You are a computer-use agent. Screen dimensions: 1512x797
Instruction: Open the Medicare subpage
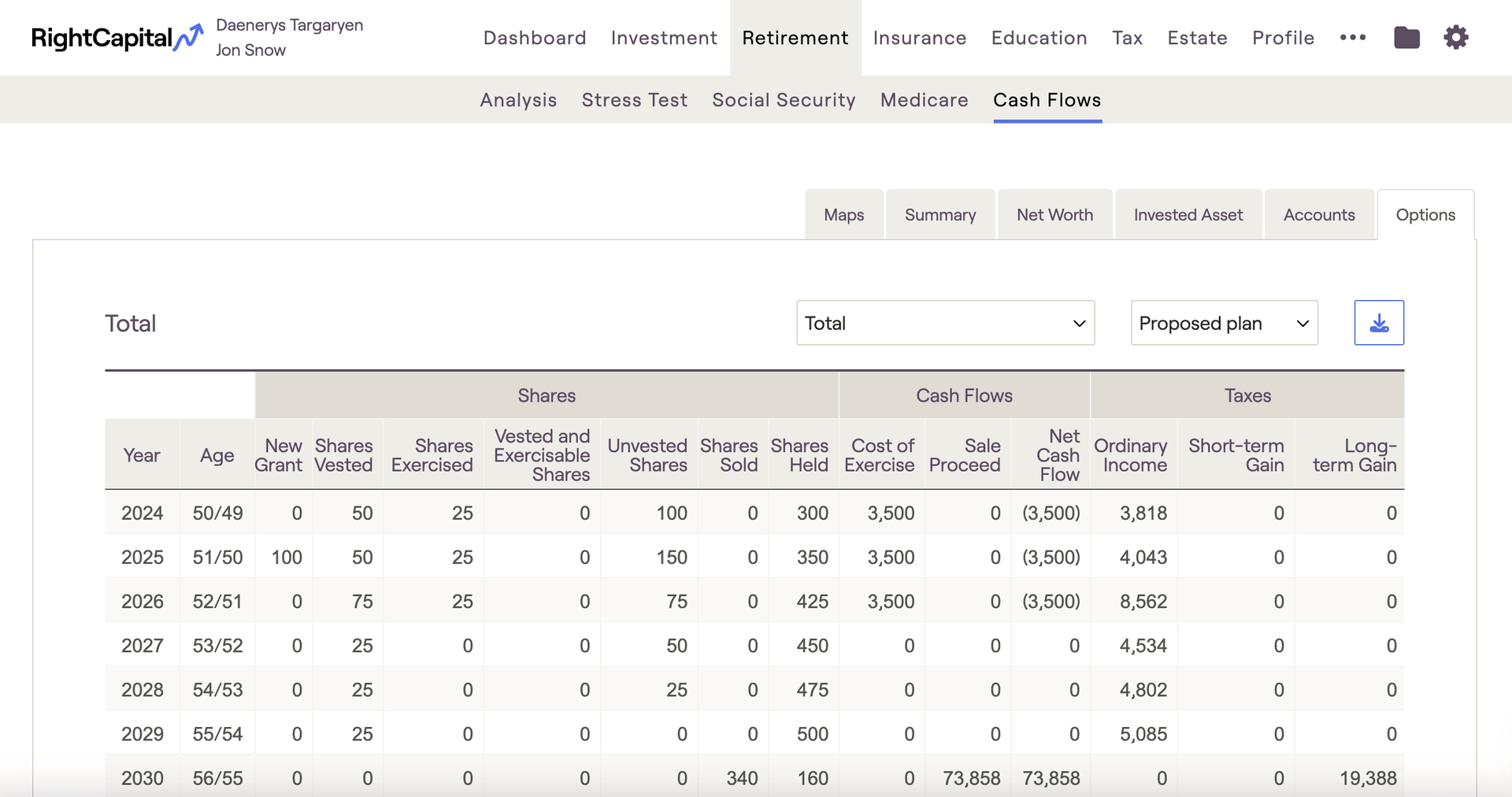pyautogui.click(x=924, y=100)
